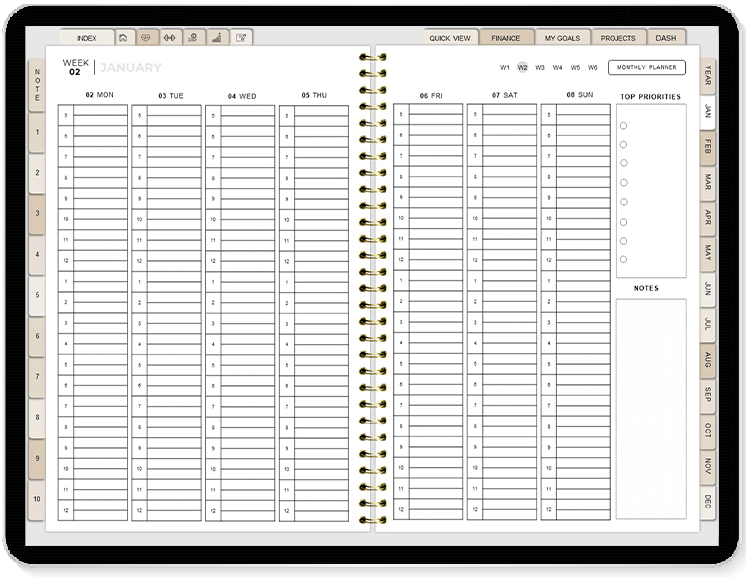Navigate to the FEB month tab
The height and width of the screenshot is (578, 746).
click(708, 147)
